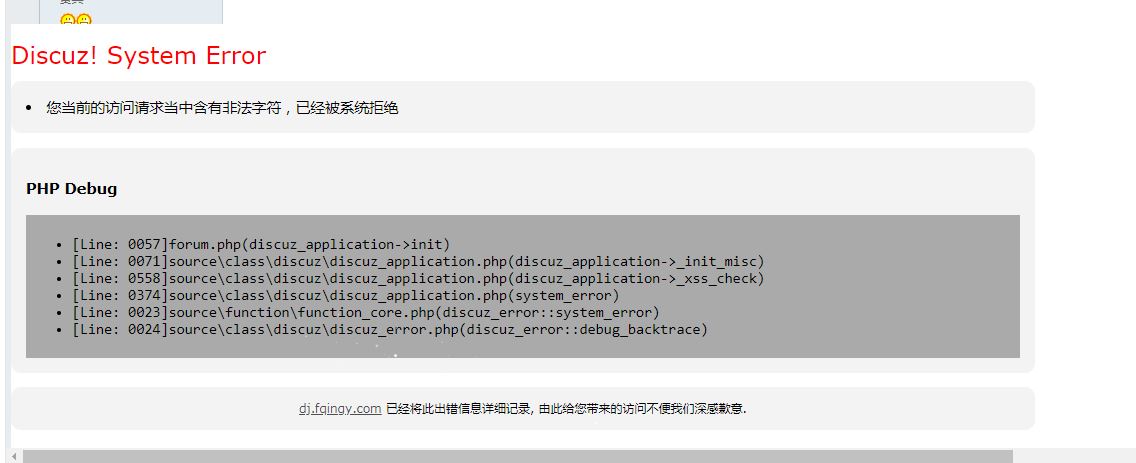Click the PHP Debug heading
The width and height of the screenshot is (1136, 463).
[72, 189]
